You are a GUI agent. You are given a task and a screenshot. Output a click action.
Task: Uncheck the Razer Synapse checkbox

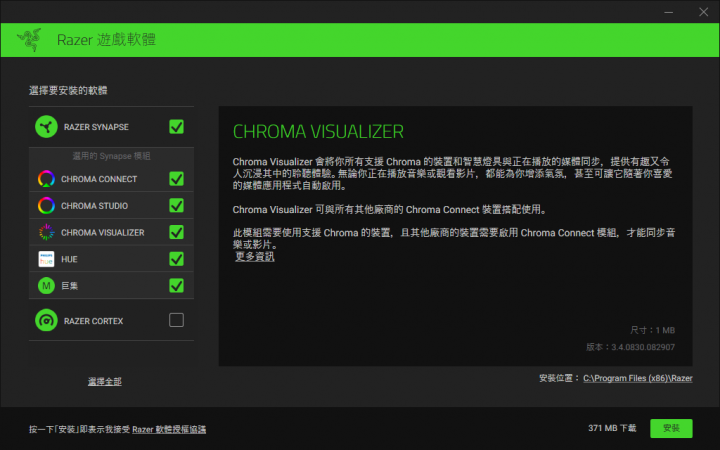point(176,127)
